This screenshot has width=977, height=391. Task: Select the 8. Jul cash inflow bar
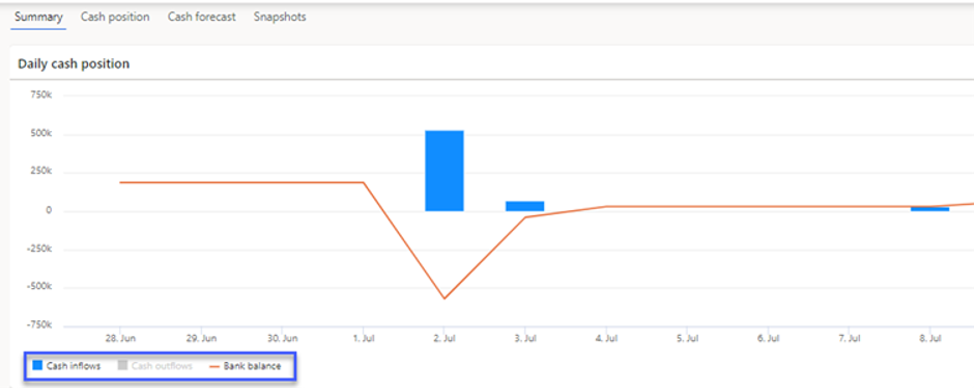point(930,209)
